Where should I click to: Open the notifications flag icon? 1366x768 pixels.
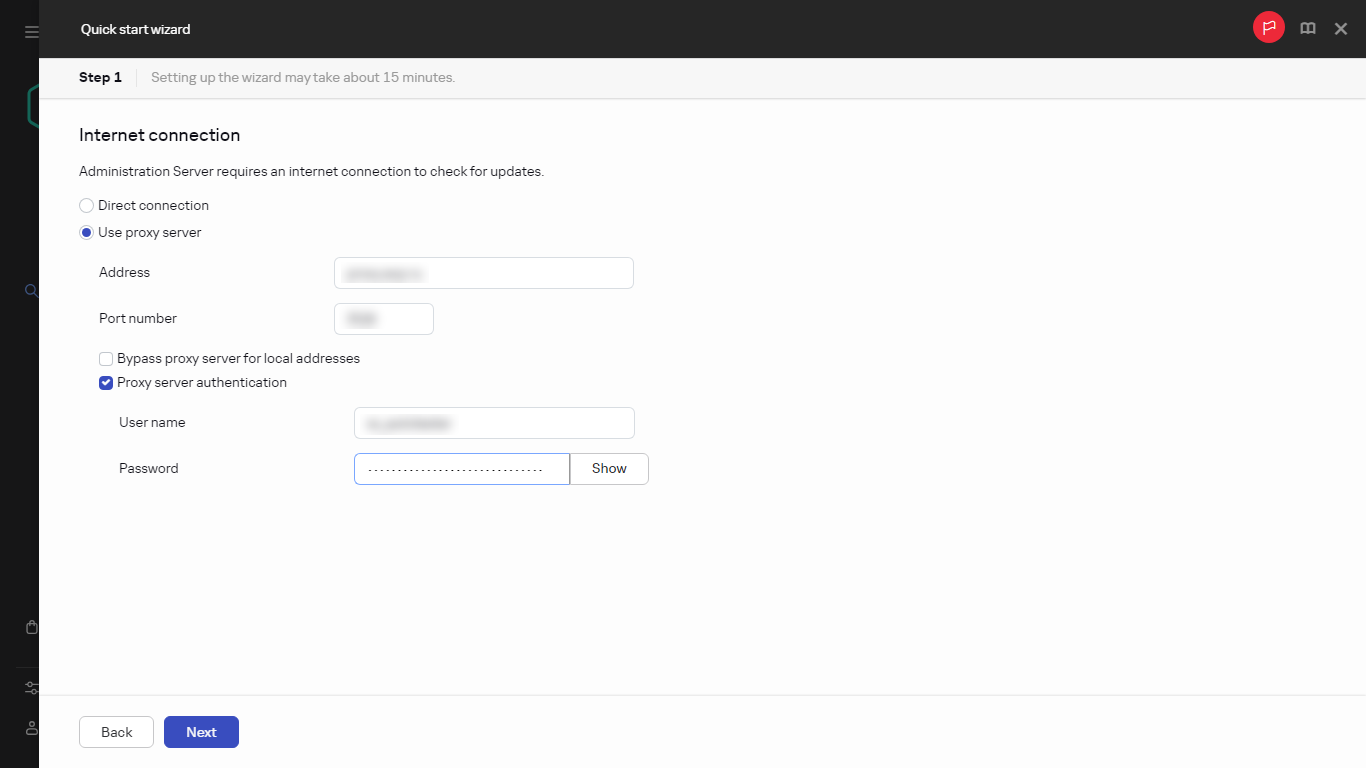pos(1268,28)
